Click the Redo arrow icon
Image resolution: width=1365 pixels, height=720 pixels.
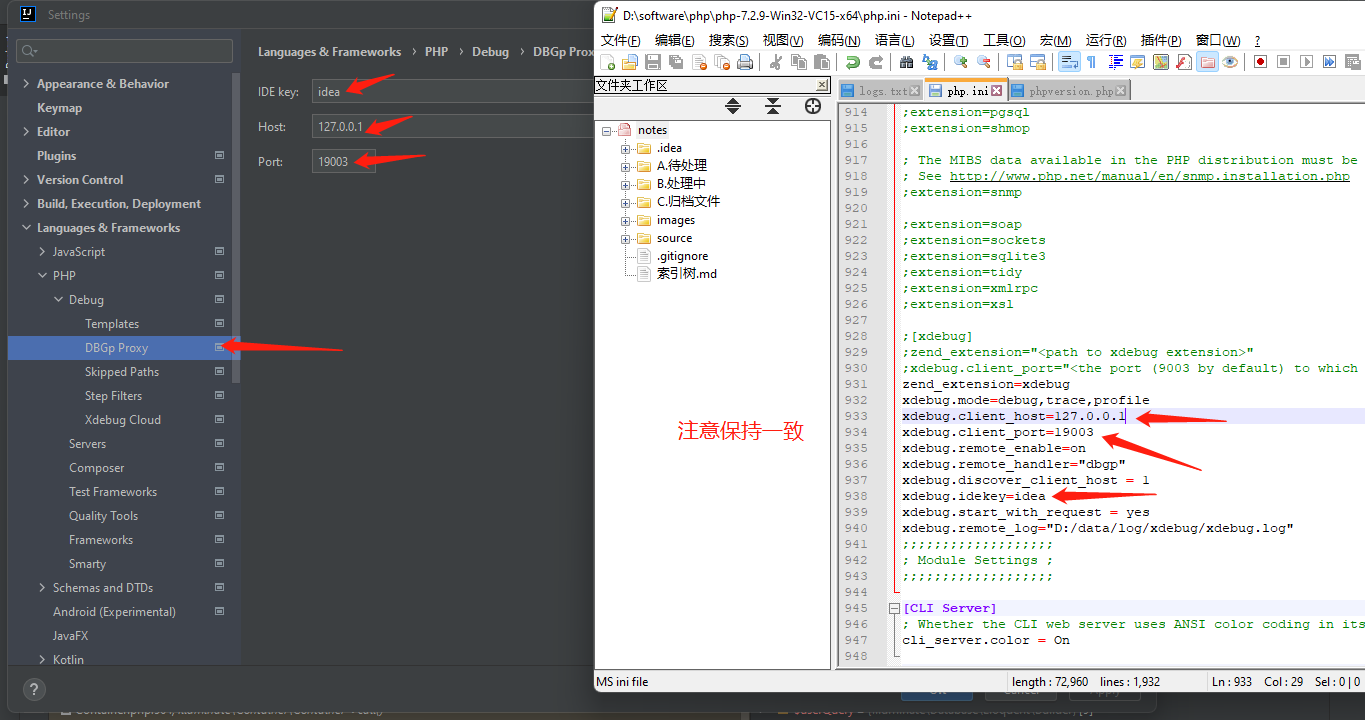point(875,62)
